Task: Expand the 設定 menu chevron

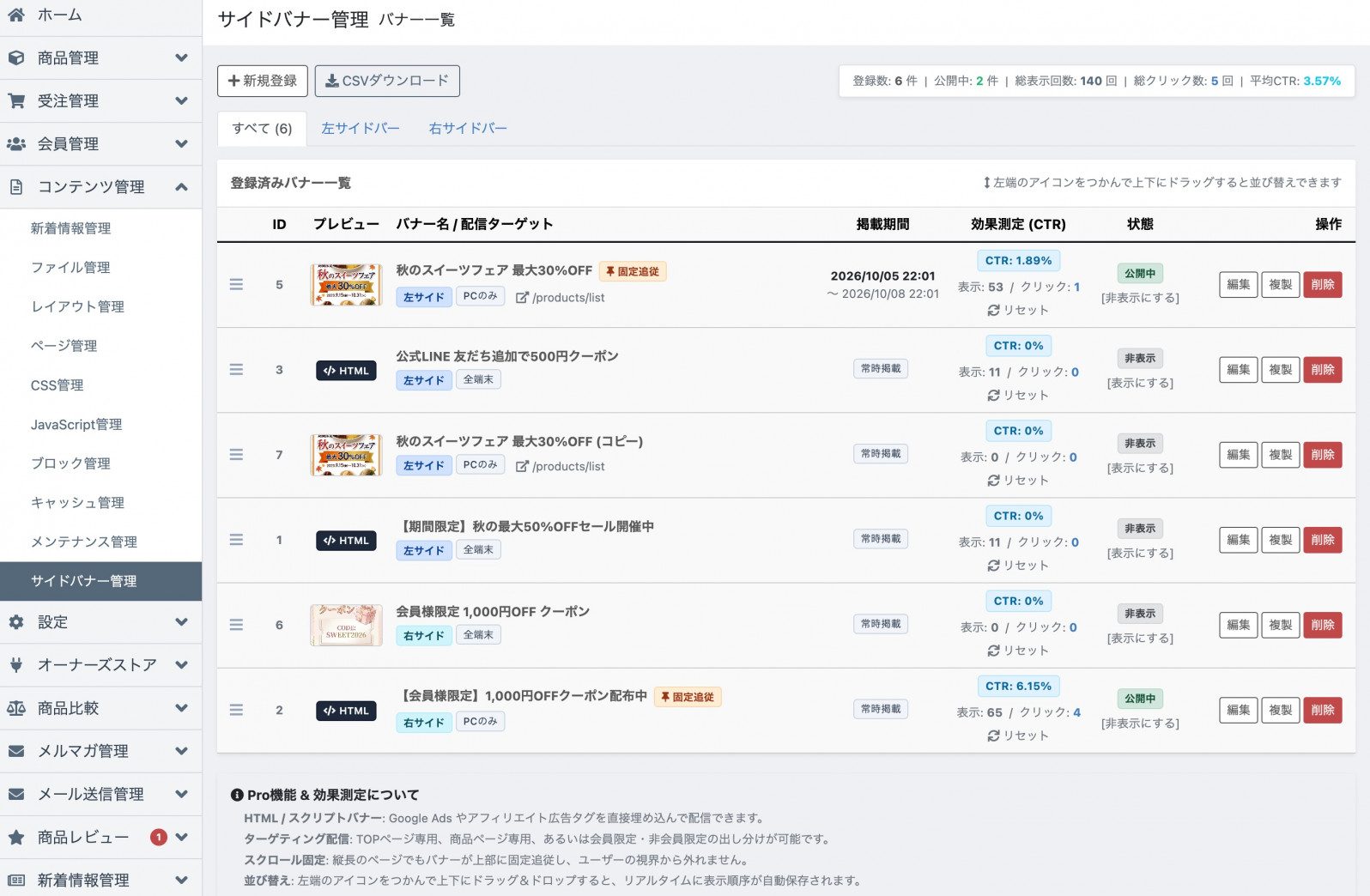Action: tap(181, 622)
